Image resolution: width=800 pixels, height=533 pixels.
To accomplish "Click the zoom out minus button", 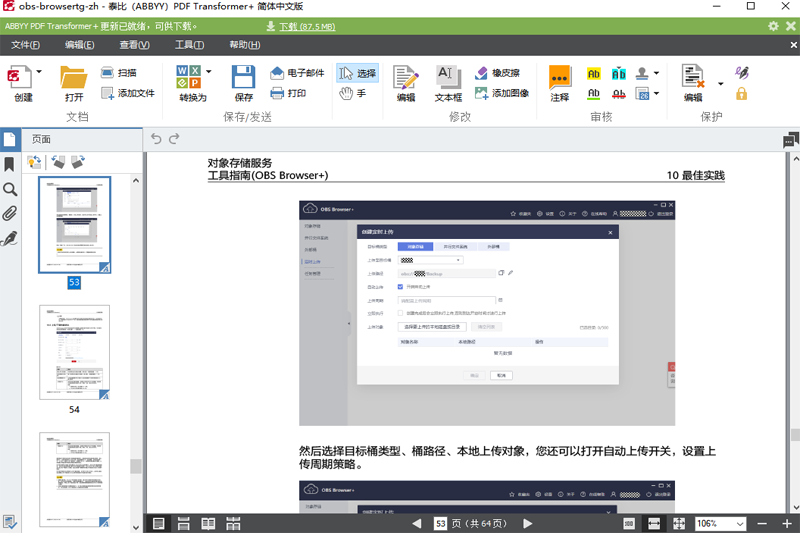I will pos(762,523).
